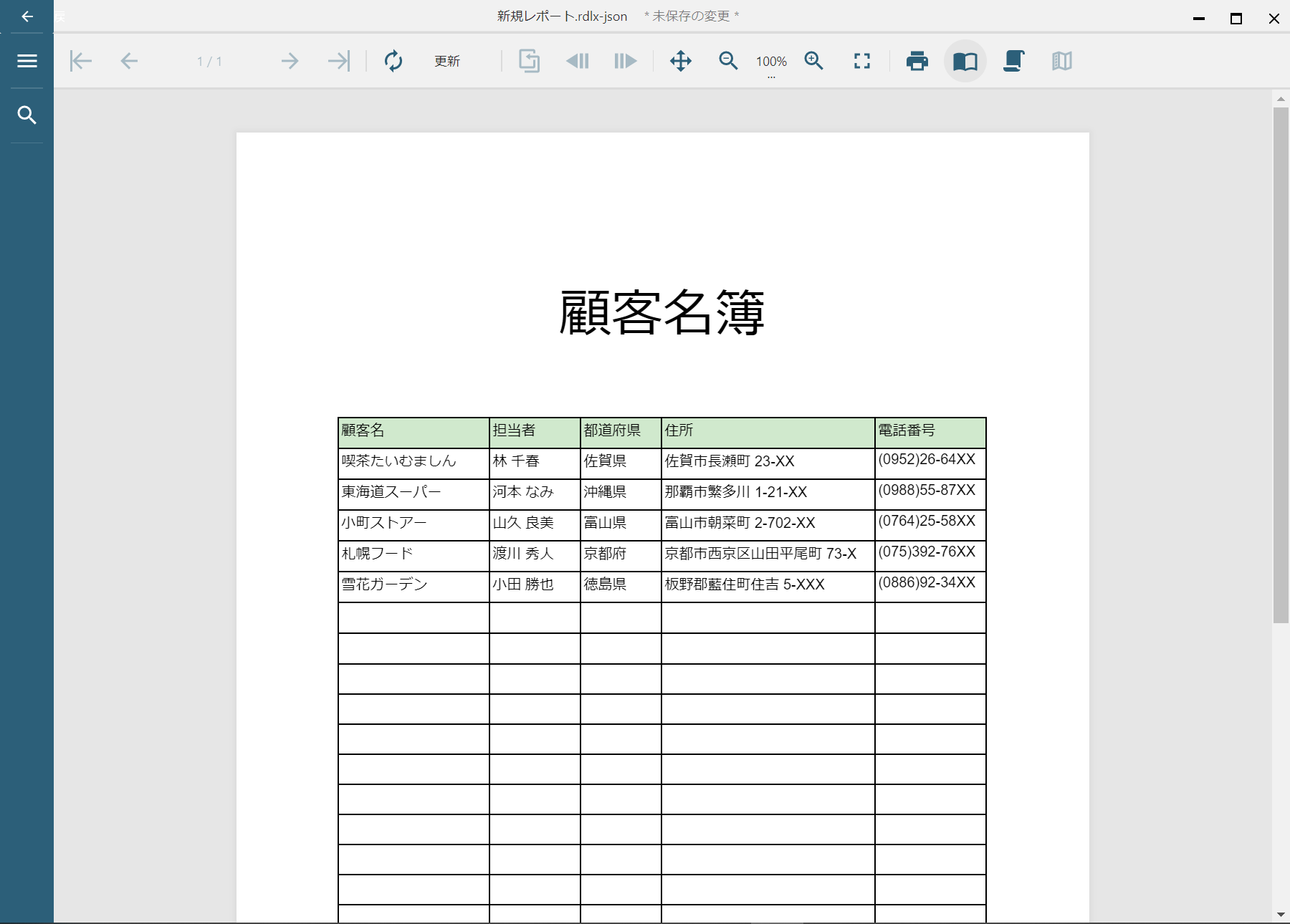Click the refresh circular arrow icon
1290x924 pixels.
click(393, 61)
